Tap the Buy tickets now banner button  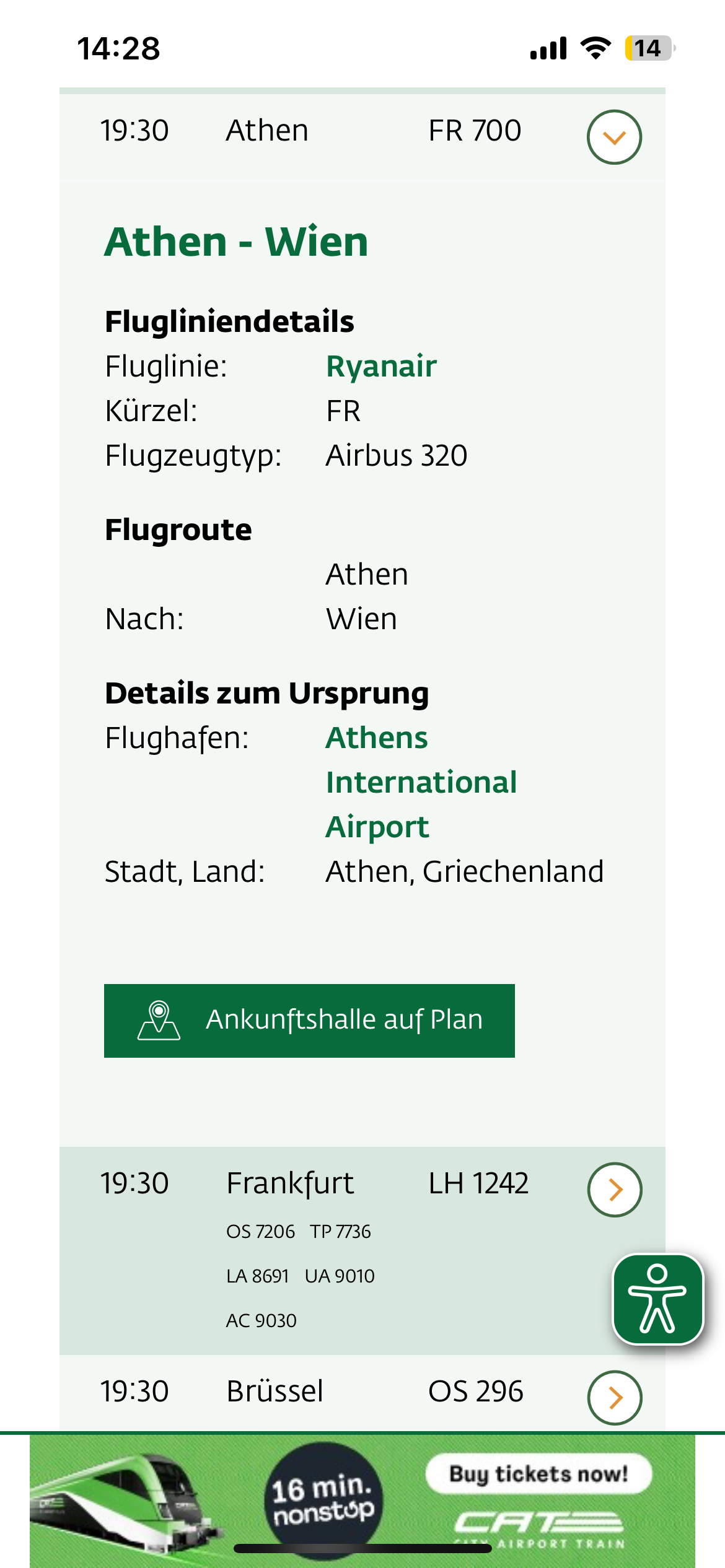click(x=538, y=1474)
